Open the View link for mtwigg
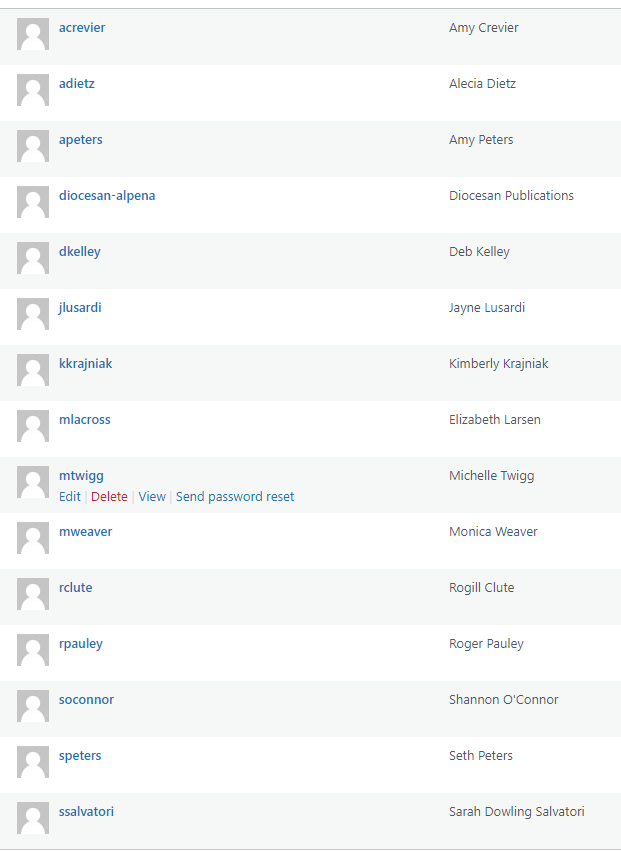 (x=152, y=497)
